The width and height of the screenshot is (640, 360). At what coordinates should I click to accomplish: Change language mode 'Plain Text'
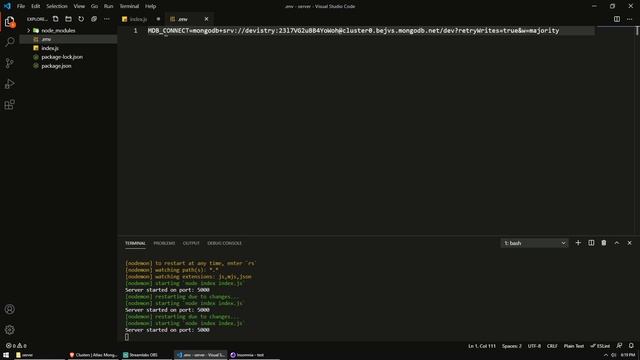coord(573,346)
